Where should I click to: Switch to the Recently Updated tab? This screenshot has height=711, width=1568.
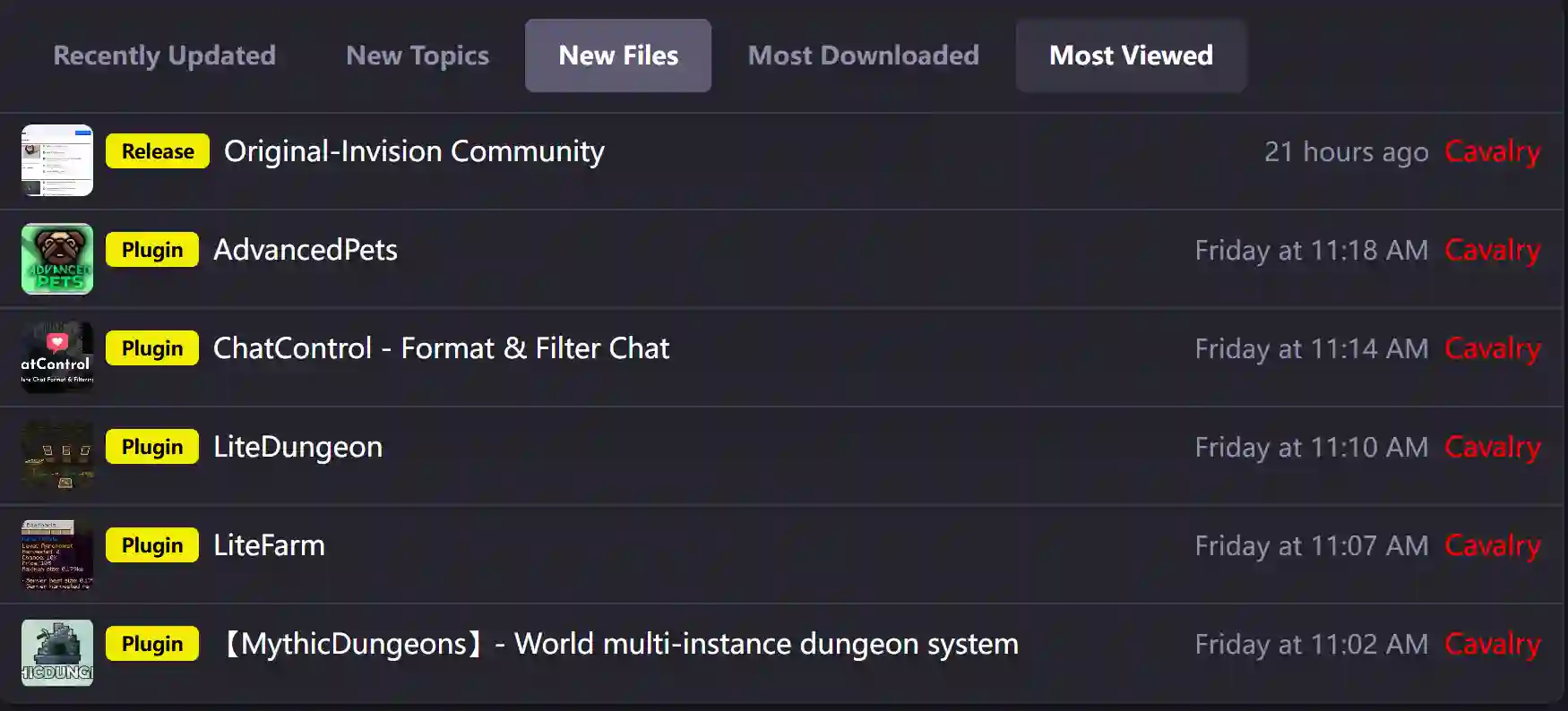165,56
